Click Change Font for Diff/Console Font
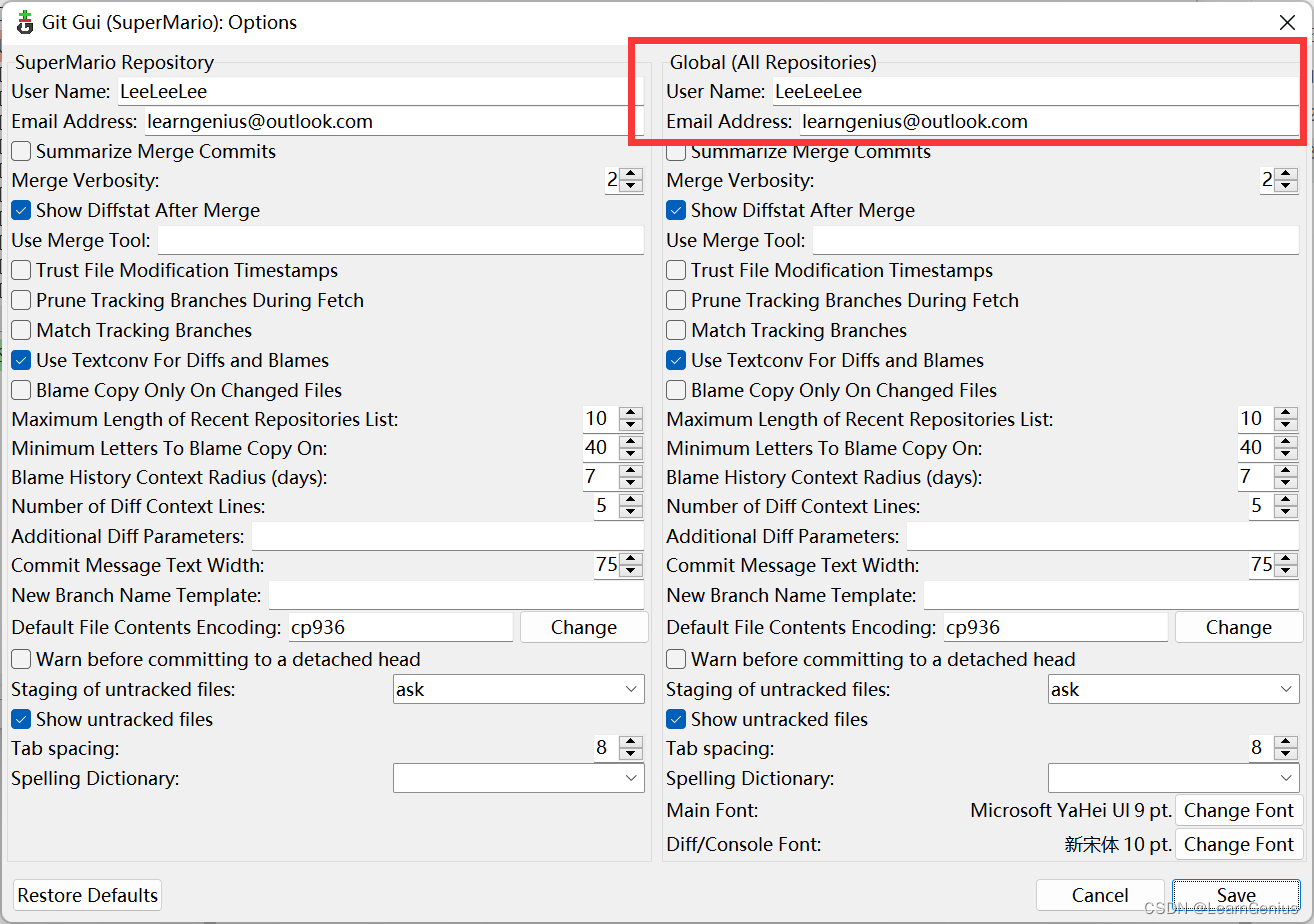1314x924 pixels. pyautogui.click(x=1239, y=845)
